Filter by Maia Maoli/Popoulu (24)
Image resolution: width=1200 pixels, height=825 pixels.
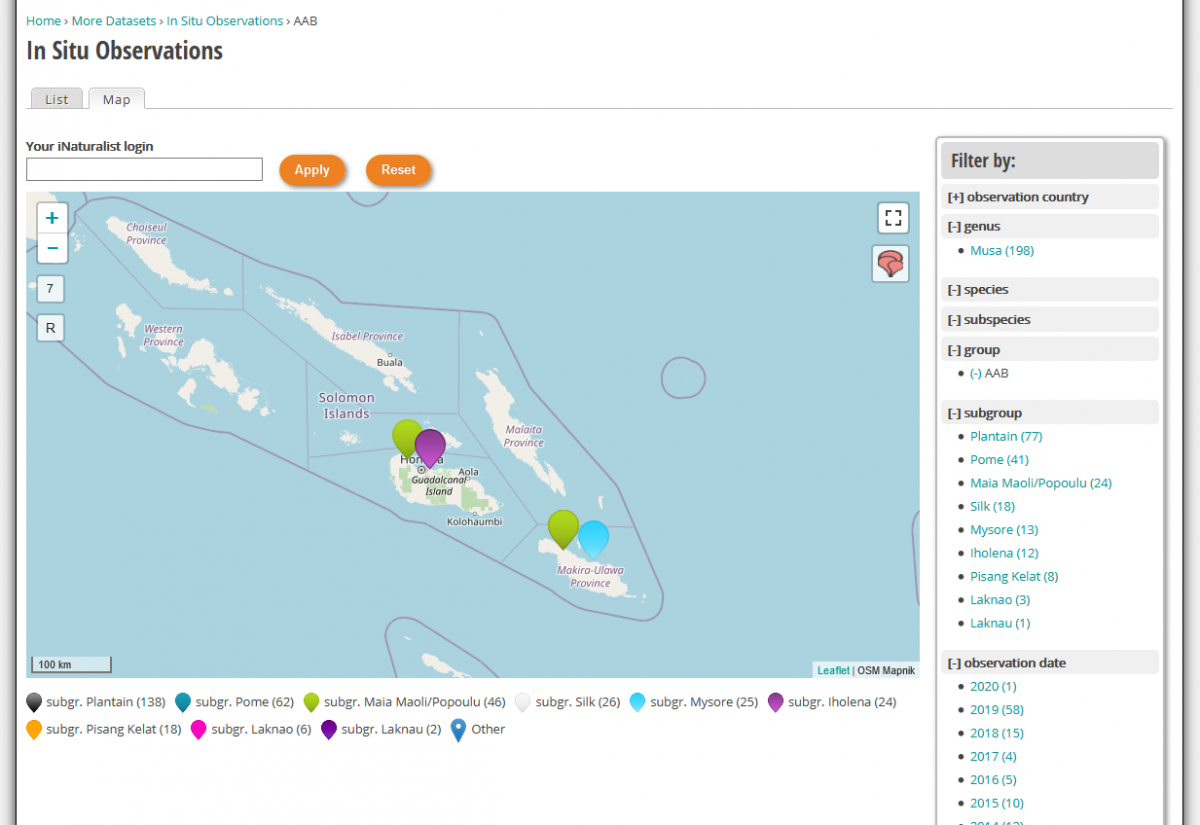tap(1041, 483)
